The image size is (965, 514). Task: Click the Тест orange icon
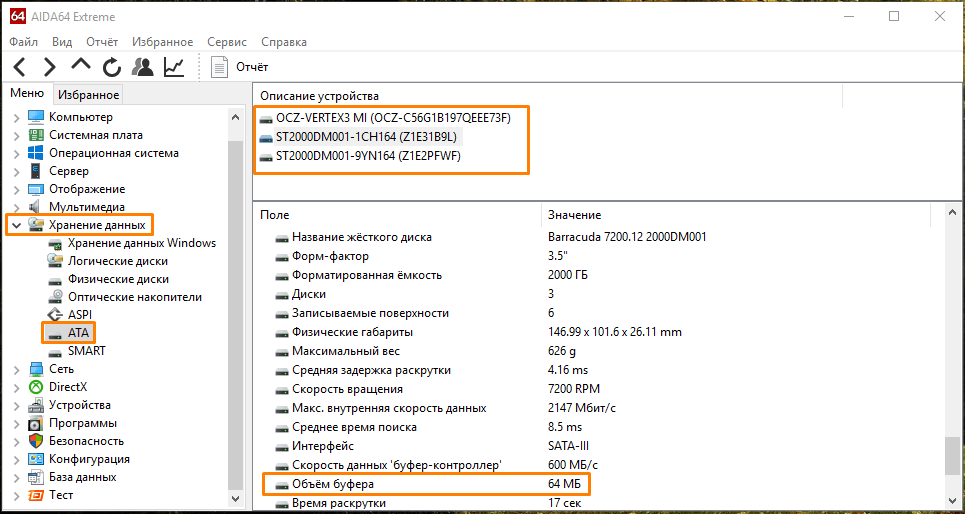(x=36, y=496)
